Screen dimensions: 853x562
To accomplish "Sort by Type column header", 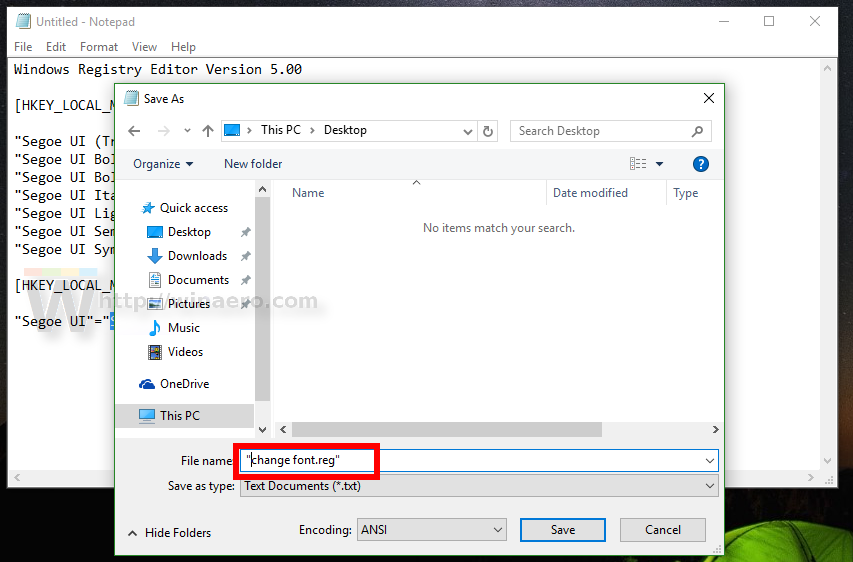I will tap(685, 193).
